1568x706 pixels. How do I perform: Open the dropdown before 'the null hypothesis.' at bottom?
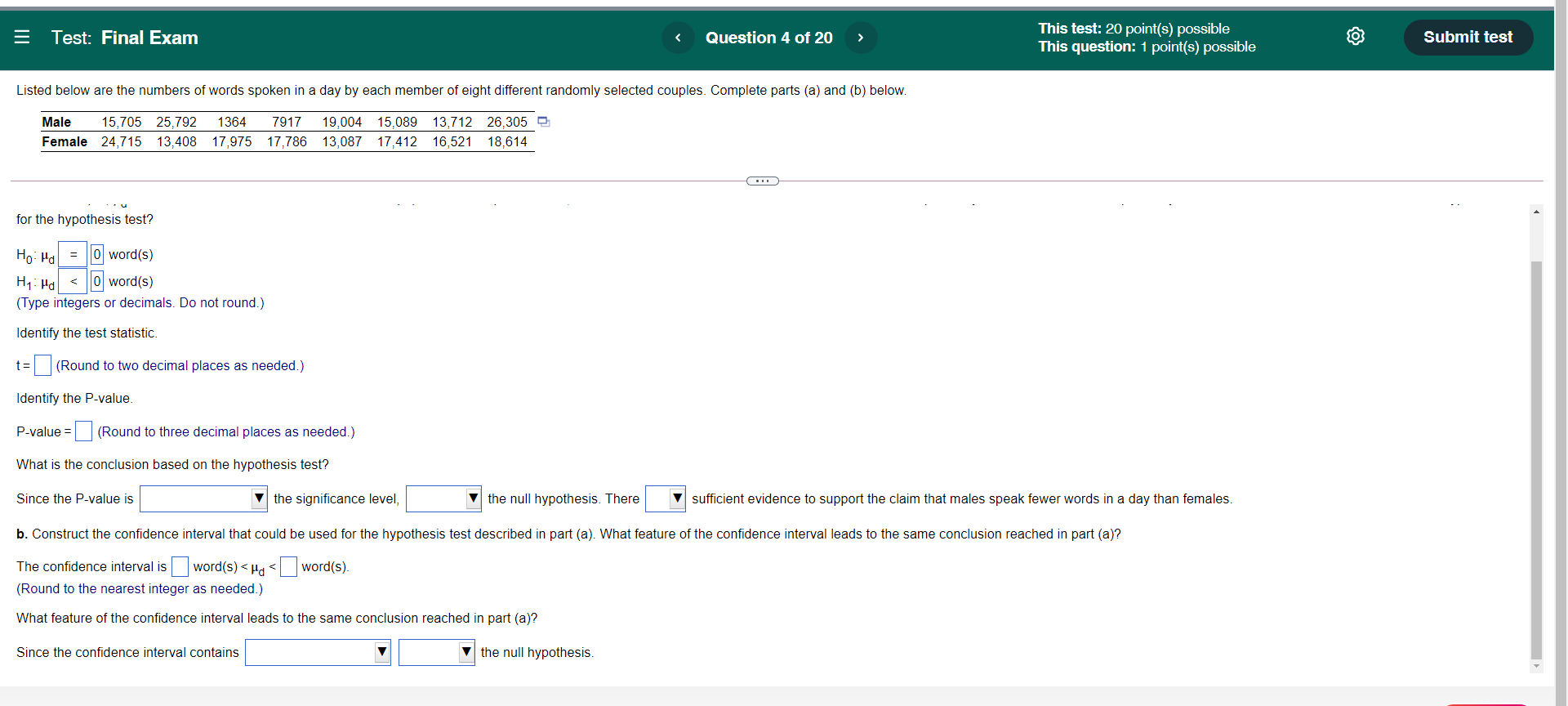(437, 652)
